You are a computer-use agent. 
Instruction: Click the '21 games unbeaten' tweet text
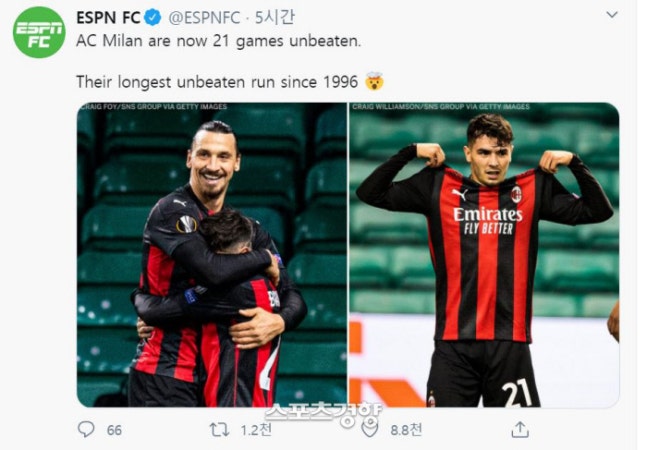pyautogui.click(x=219, y=41)
